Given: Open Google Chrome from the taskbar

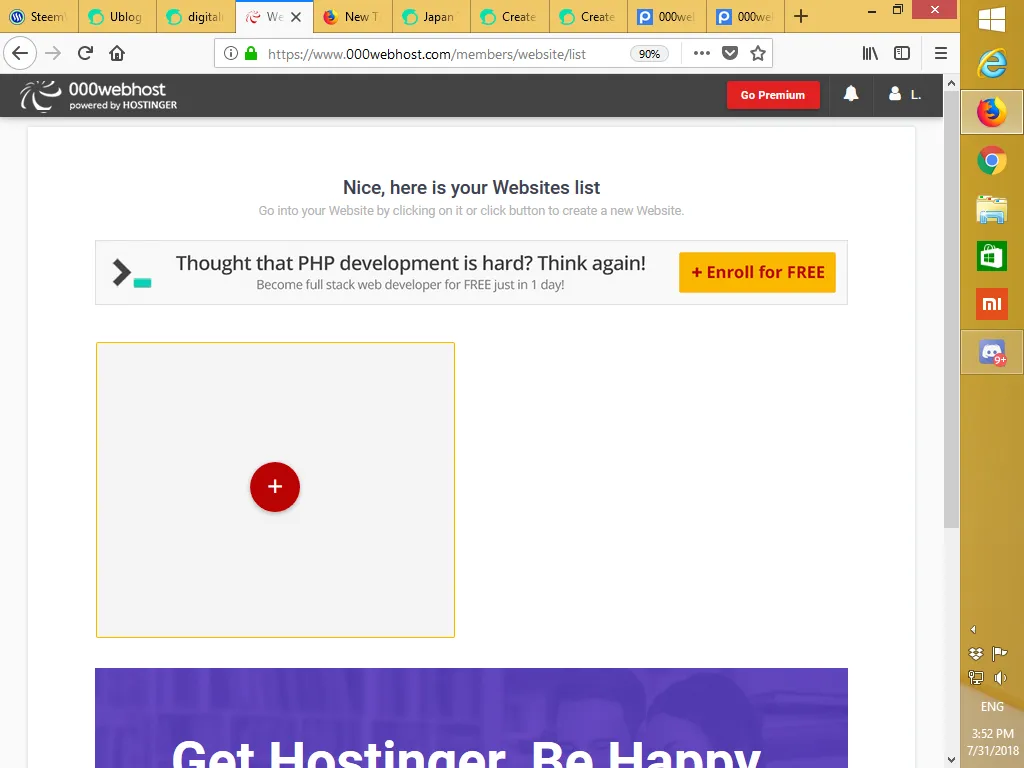Looking at the screenshot, I should click(x=991, y=161).
